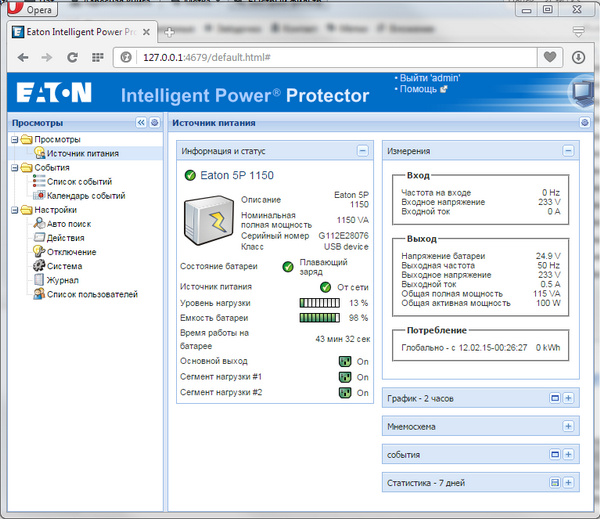The height and width of the screenshot is (519, 600).
Task: Open the tab menu at the tab bar's right end
Action: 579,32
